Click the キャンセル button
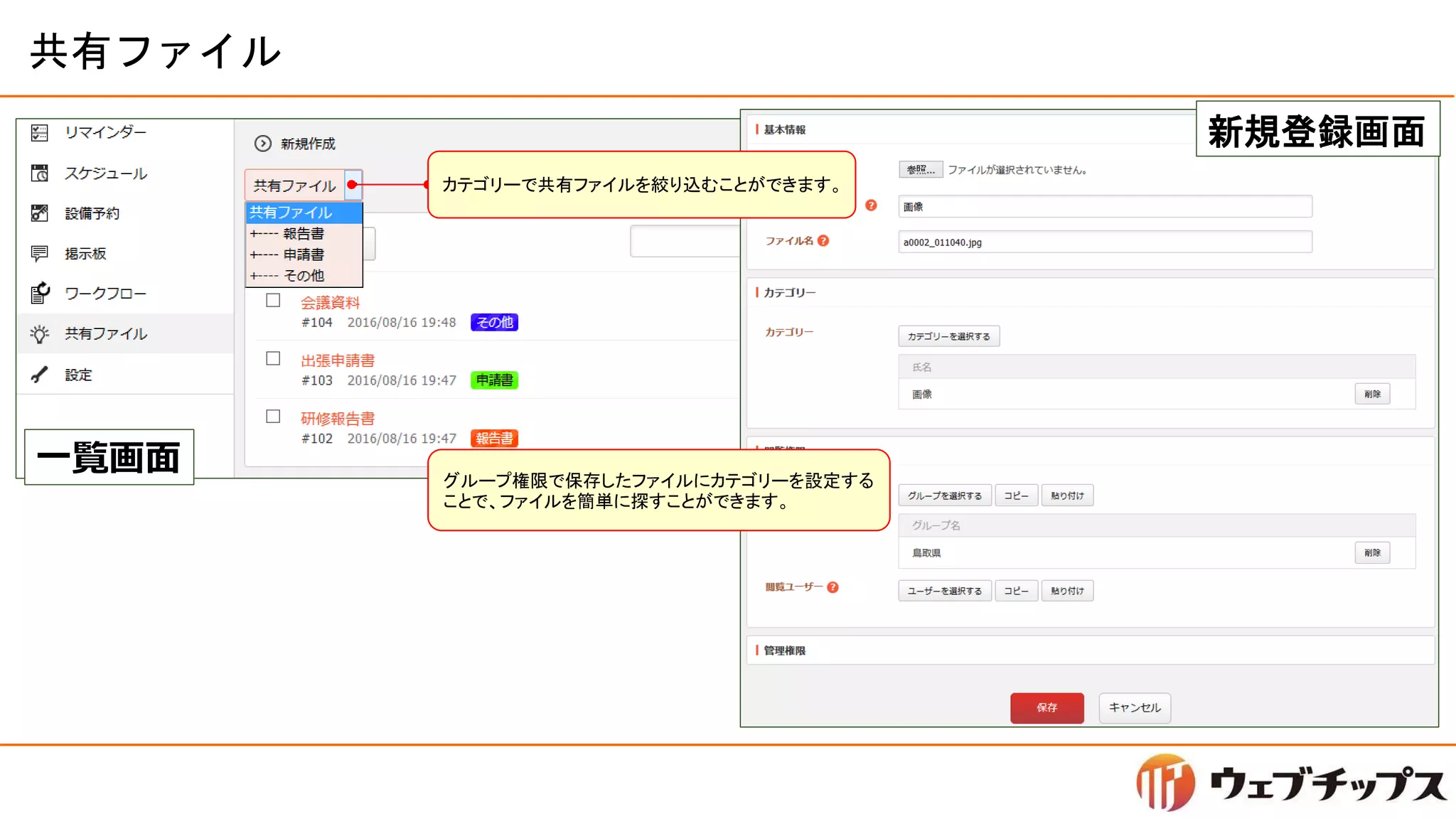1456x819 pixels. click(1135, 708)
